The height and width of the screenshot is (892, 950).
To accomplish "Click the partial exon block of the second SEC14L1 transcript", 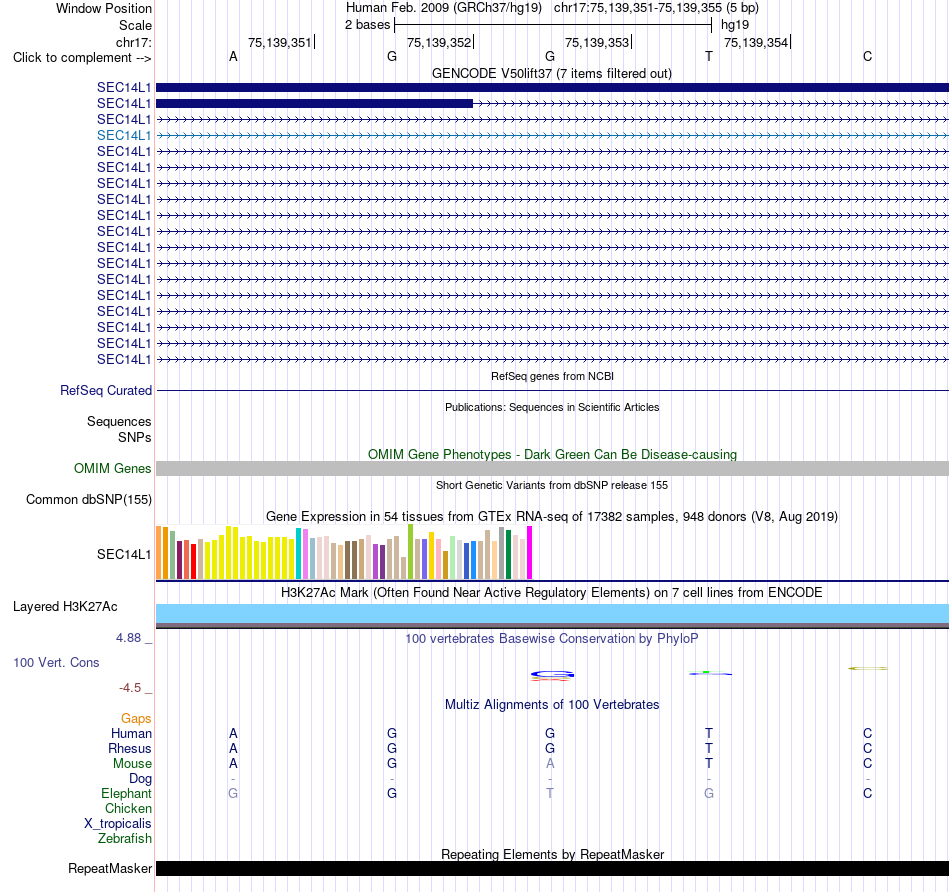I will pyautogui.click(x=314, y=104).
